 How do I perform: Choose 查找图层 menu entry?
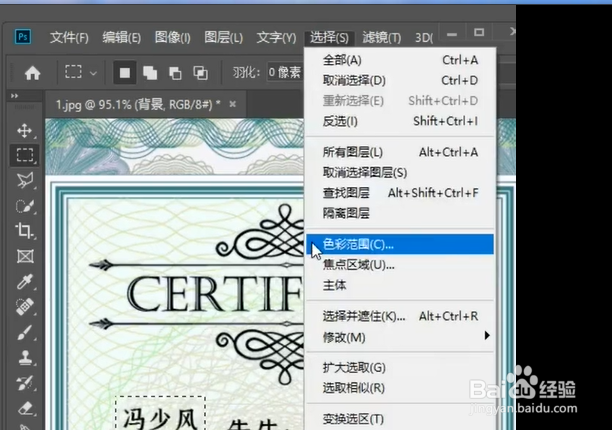coord(400,193)
